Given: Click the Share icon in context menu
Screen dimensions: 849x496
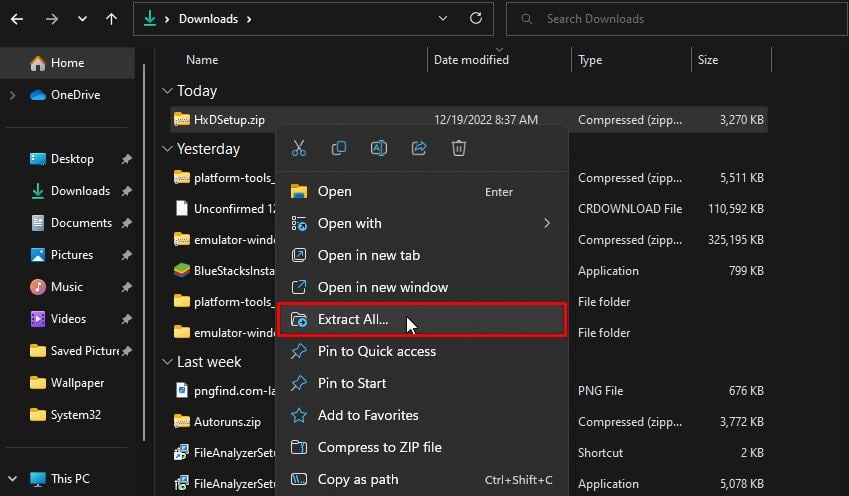Looking at the screenshot, I should [419, 148].
